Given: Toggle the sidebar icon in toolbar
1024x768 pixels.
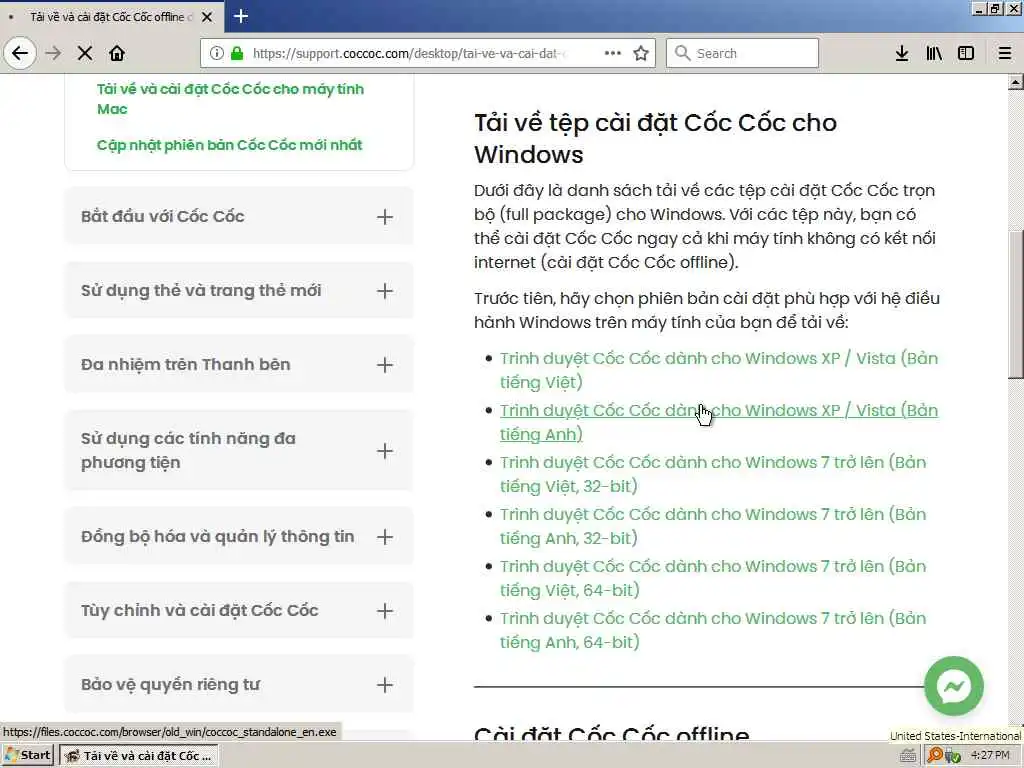Looking at the screenshot, I should coord(966,53).
